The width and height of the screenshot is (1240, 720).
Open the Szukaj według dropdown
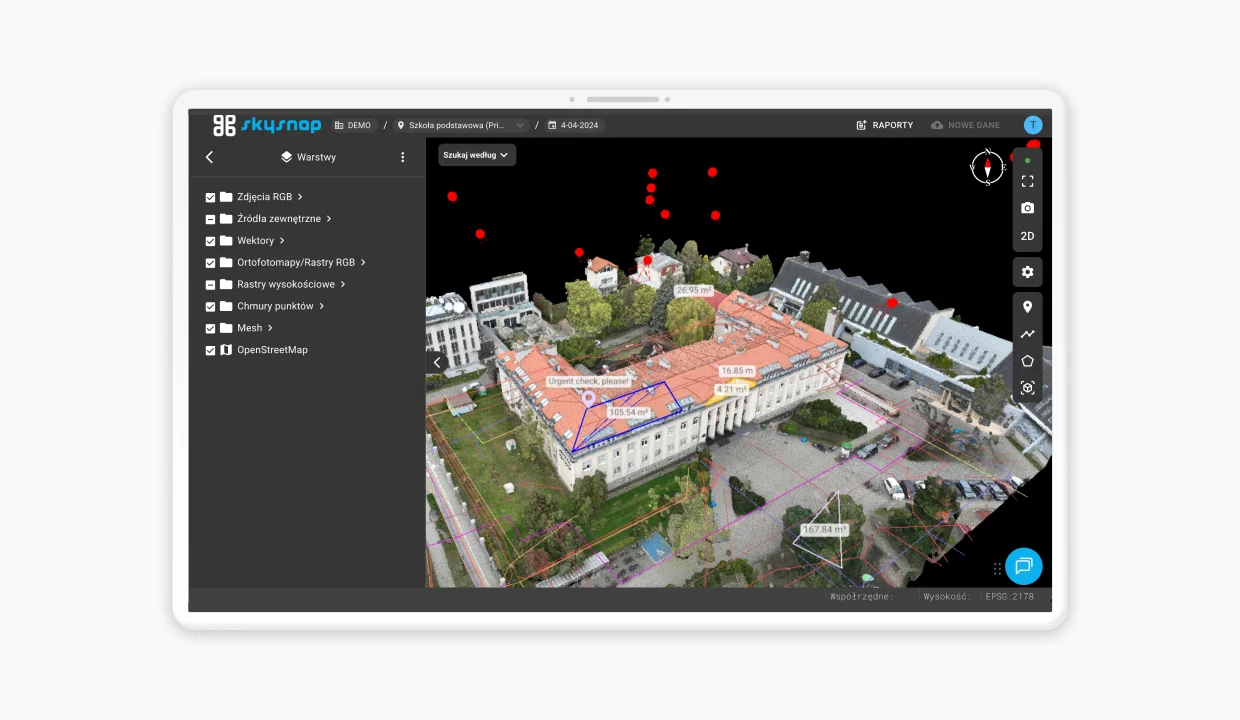pos(477,155)
